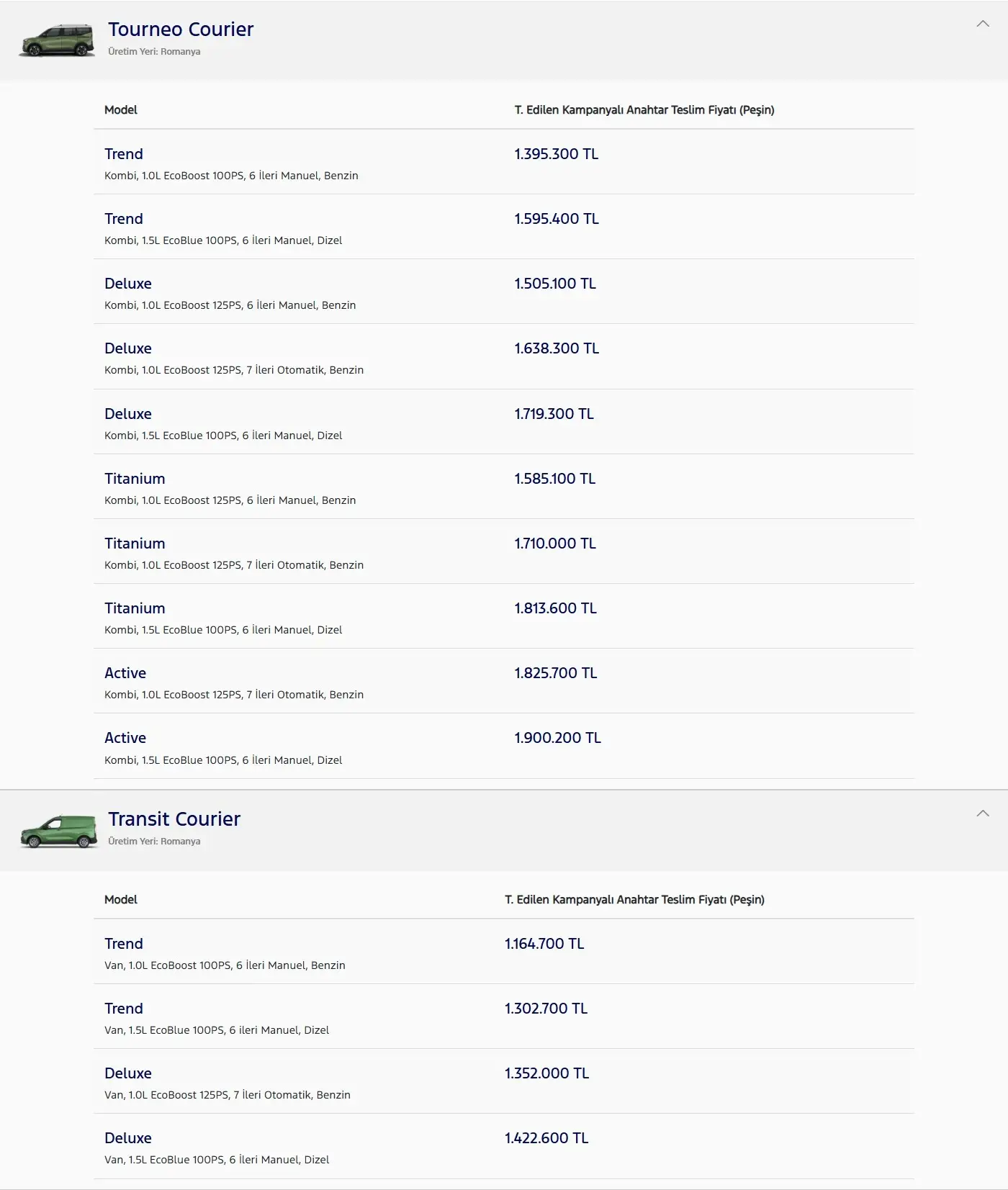Image resolution: width=1008 pixels, height=1190 pixels.
Task: Open the Tourneo Courier heading
Action: [x=181, y=30]
